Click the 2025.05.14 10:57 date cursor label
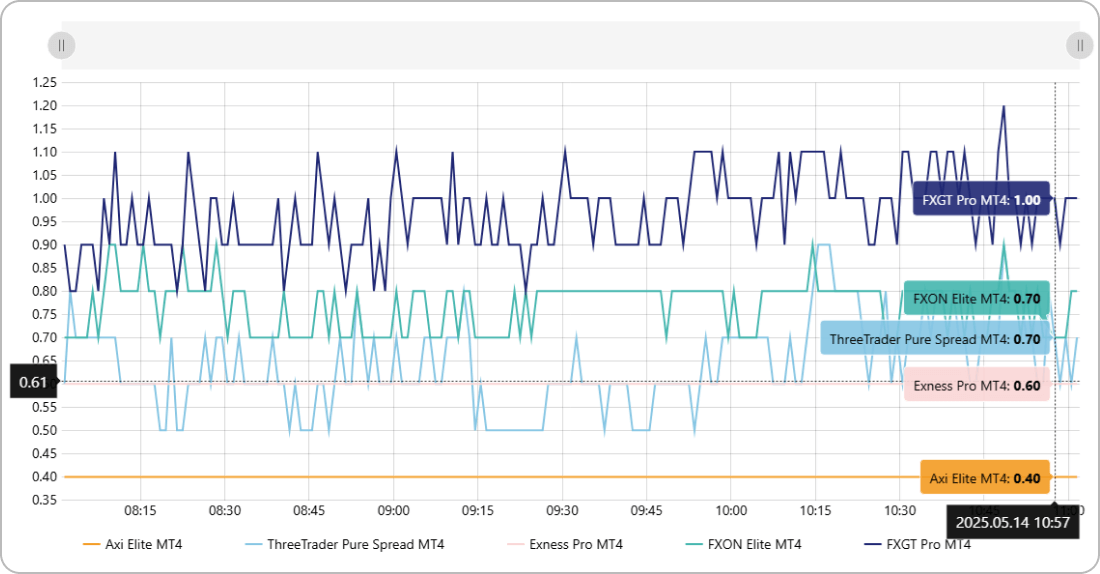The height and width of the screenshot is (574, 1100). (x=1012, y=522)
